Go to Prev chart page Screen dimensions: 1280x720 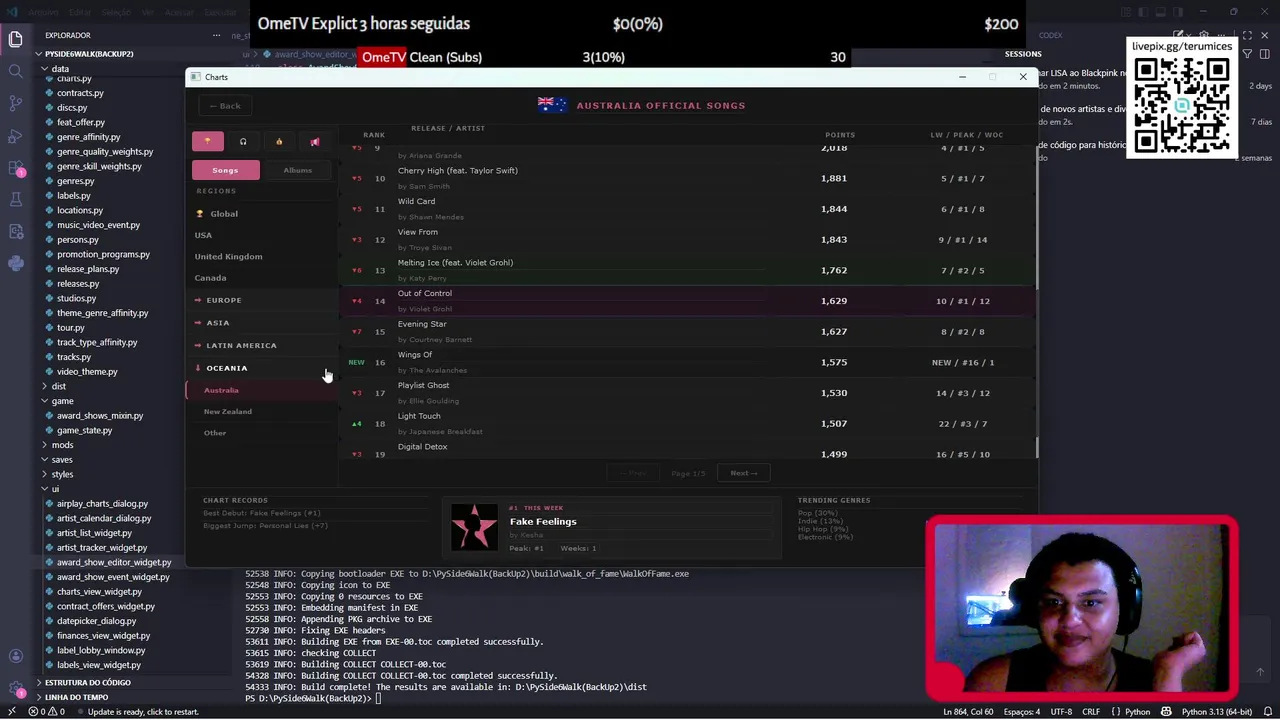[633, 473]
